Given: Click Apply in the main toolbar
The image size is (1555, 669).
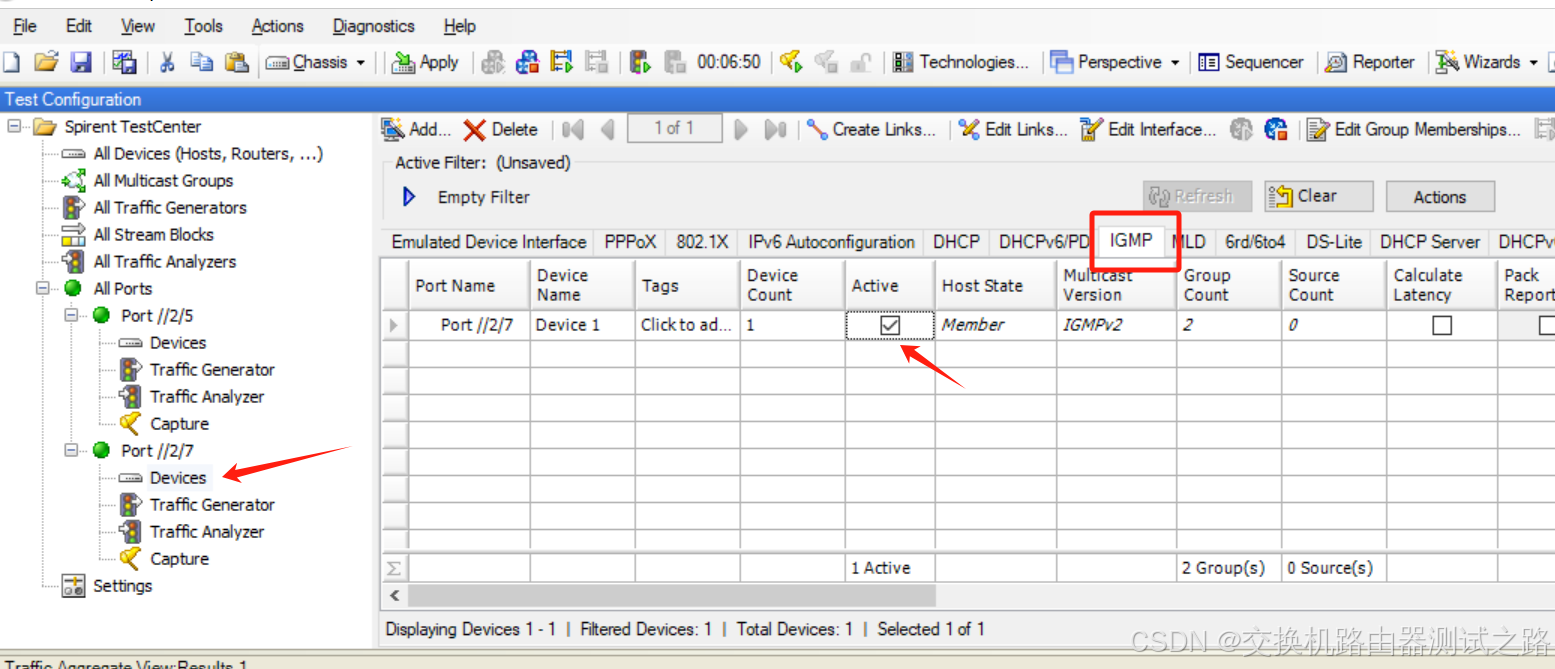Looking at the screenshot, I should click(x=426, y=62).
